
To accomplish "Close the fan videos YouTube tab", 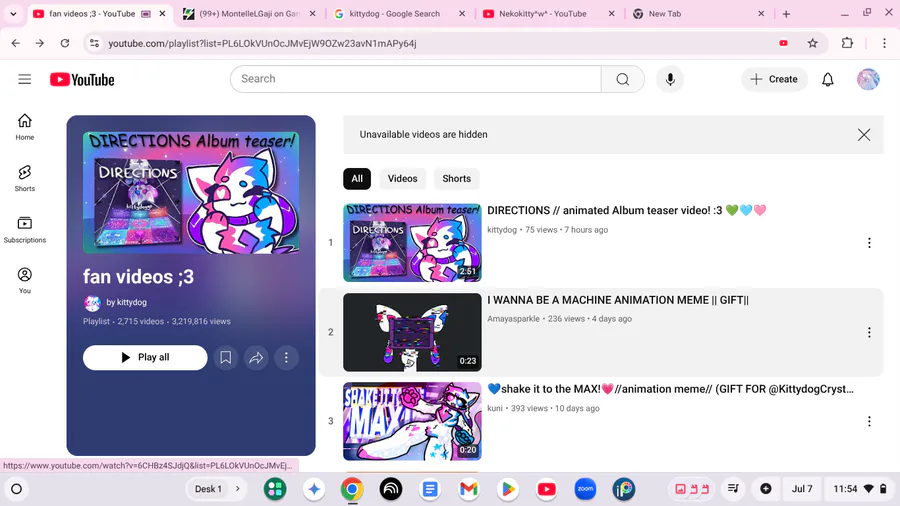I will [x=162, y=14].
